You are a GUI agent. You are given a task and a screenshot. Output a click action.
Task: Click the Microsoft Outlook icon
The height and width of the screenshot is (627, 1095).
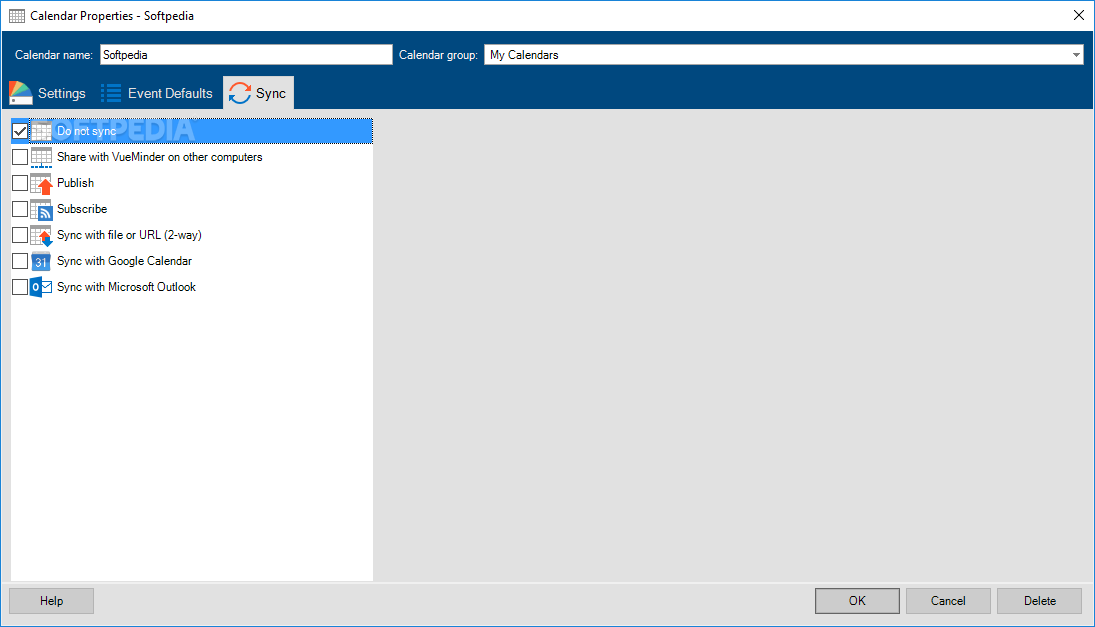click(41, 287)
